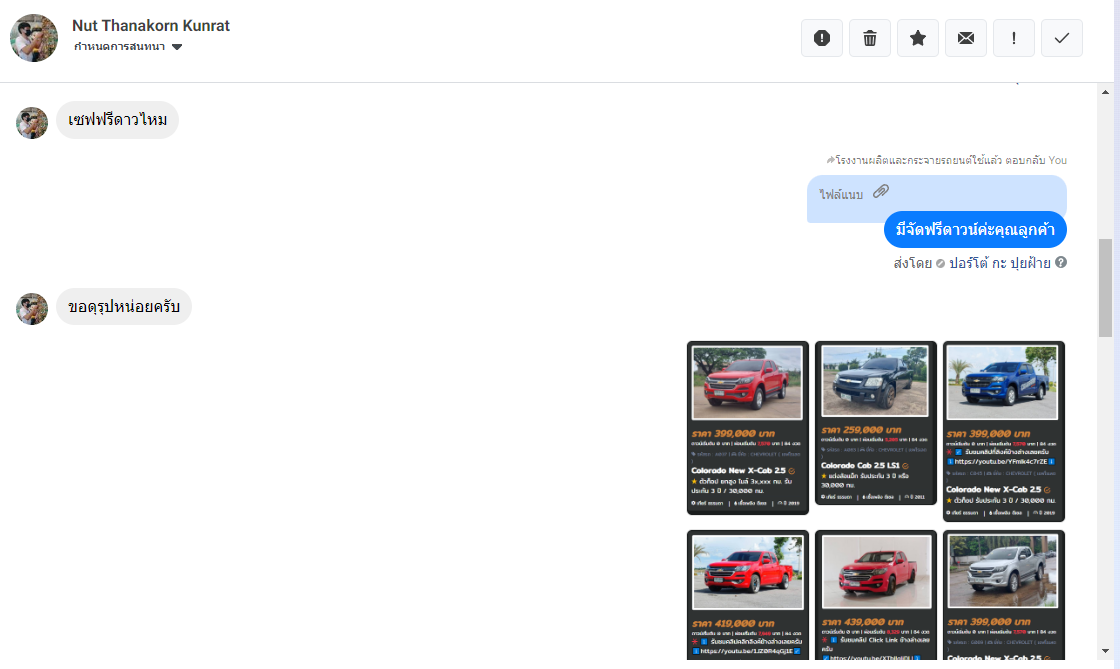1120x669 pixels.
Task: Open sender name ปอร์โต้ กะ ปุยฝ้าย
Action: coord(999,263)
